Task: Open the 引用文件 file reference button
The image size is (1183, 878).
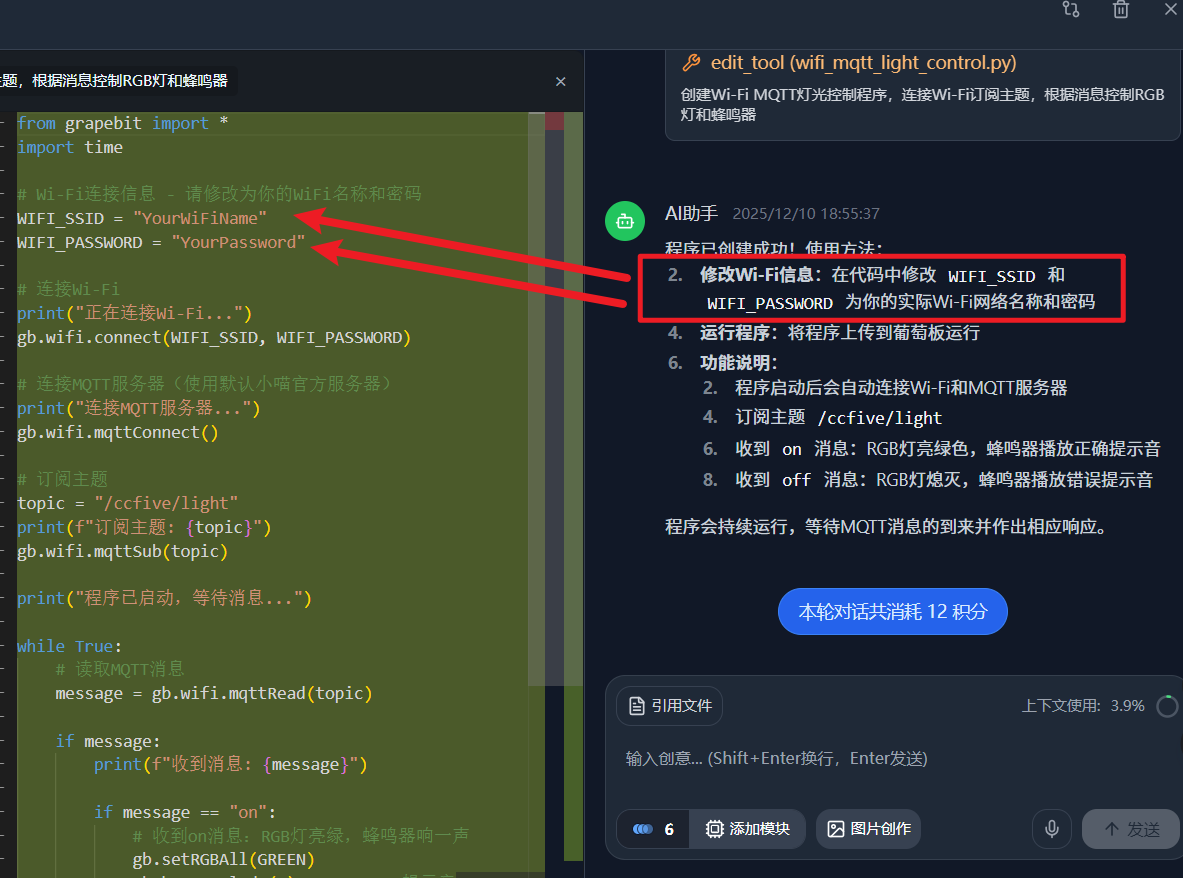Action: 669,706
